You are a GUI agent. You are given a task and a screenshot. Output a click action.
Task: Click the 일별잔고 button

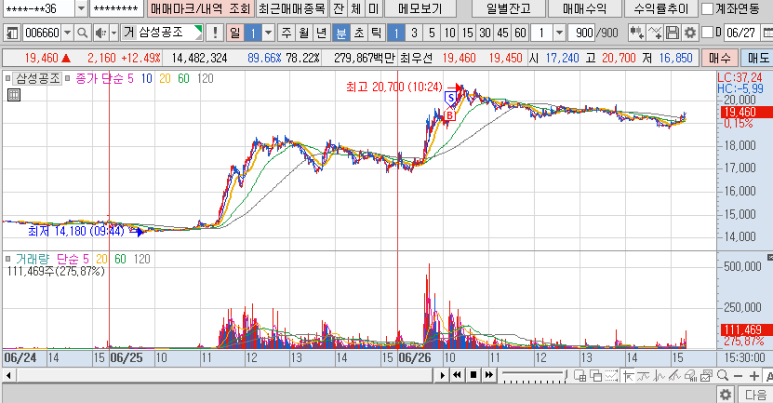pyautogui.click(x=508, y=8)
